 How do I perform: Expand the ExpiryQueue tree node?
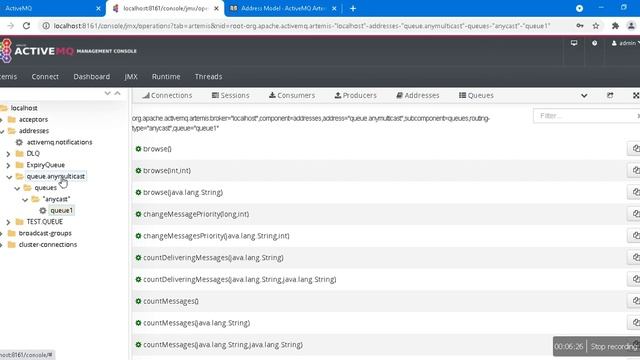8,165
